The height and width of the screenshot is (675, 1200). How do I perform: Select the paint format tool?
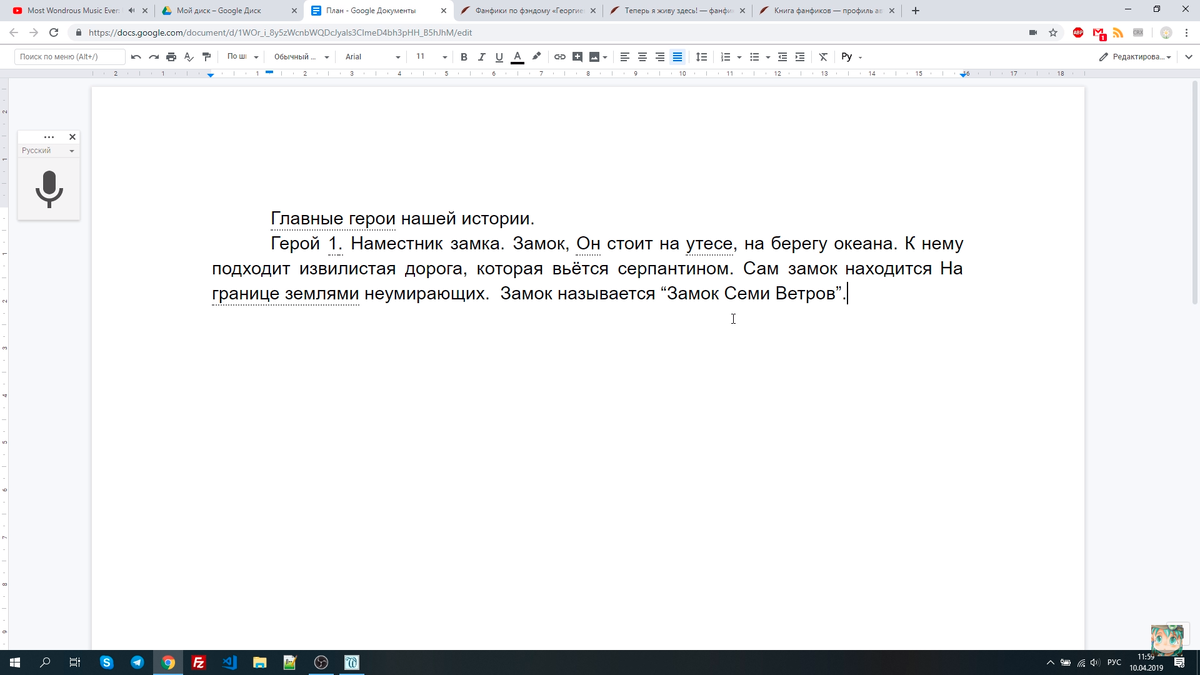pos(206,57)
